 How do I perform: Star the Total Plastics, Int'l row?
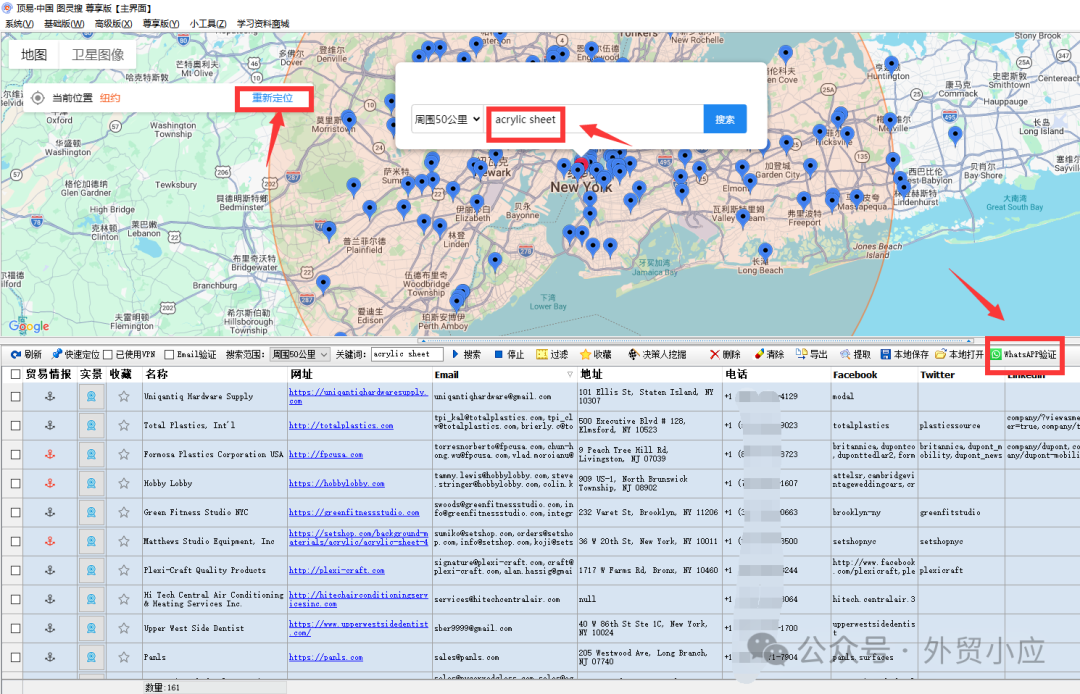point(124,425)
